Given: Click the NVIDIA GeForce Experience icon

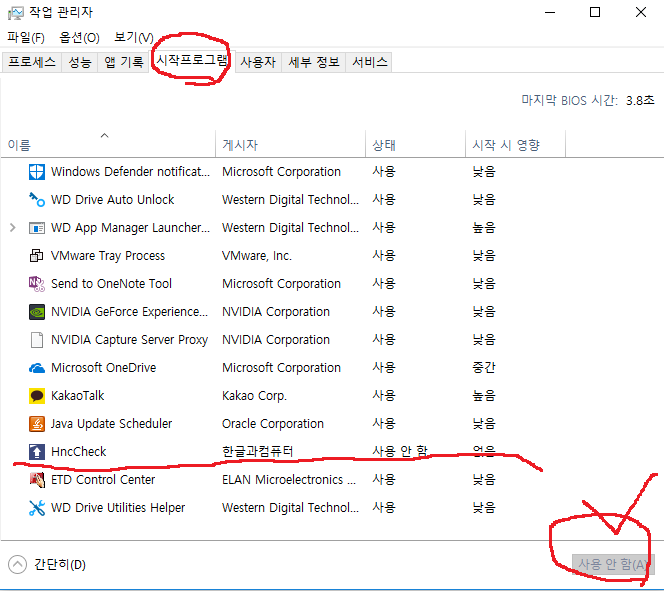Looking at the screenshot, I should coord(37,312).
